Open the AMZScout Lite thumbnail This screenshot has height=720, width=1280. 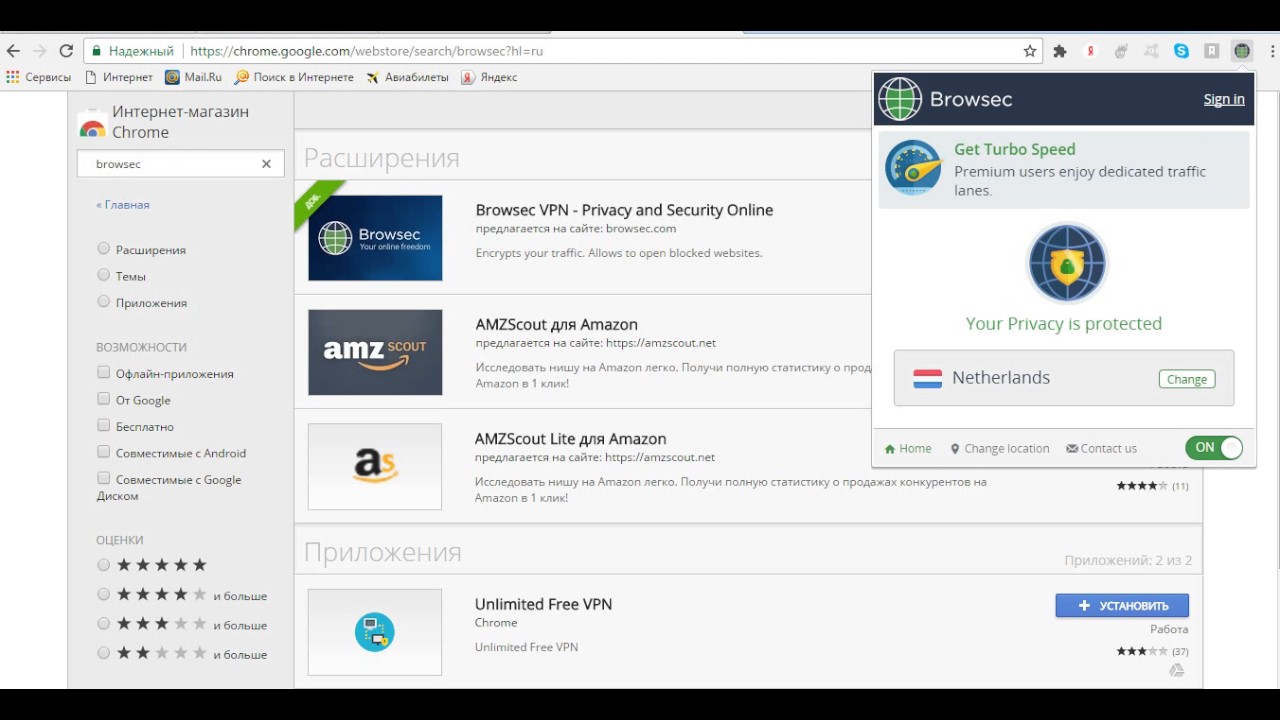(x=375, y=467)
